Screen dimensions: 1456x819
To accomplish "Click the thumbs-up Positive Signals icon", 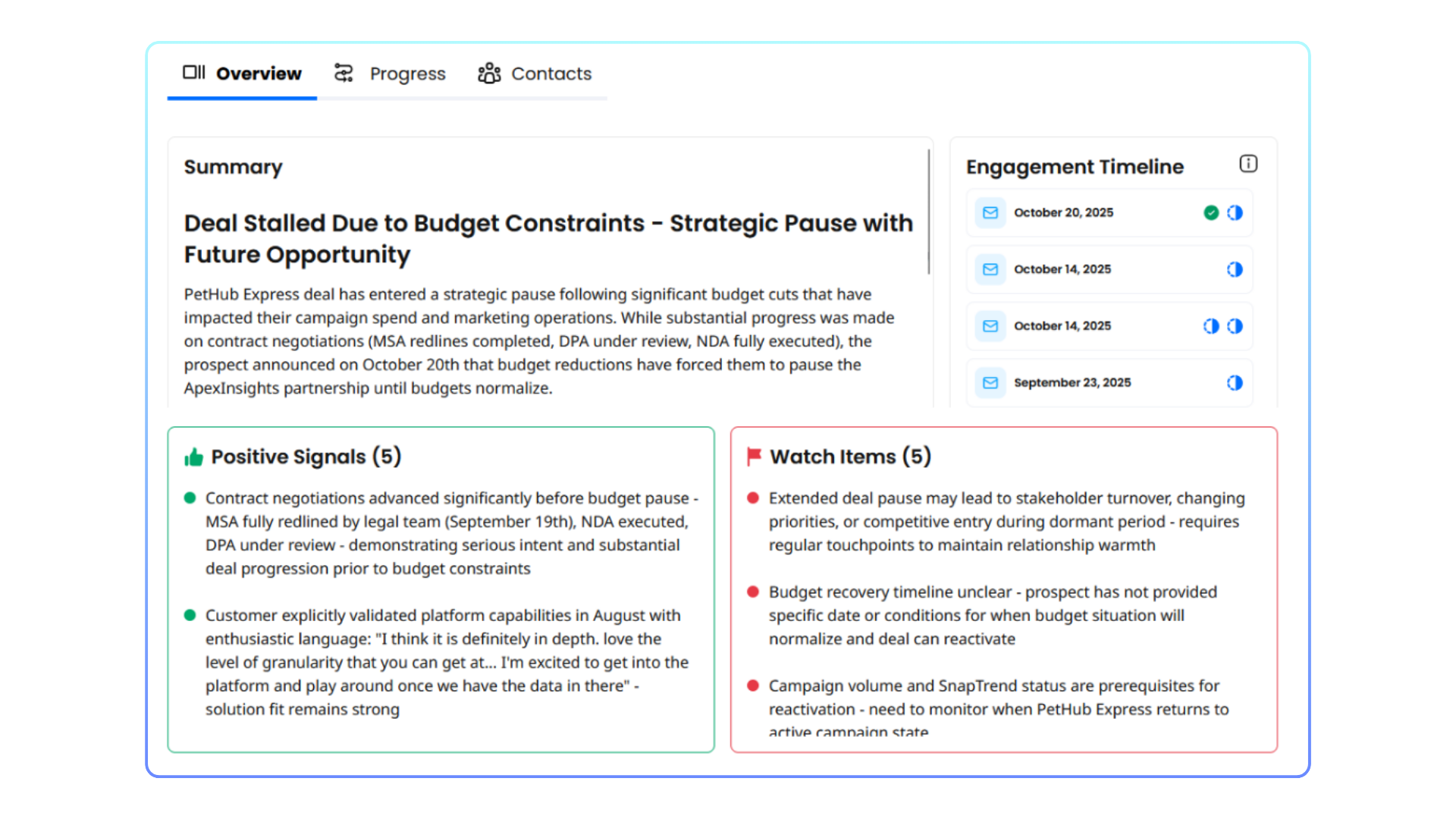I will [194, 457].
